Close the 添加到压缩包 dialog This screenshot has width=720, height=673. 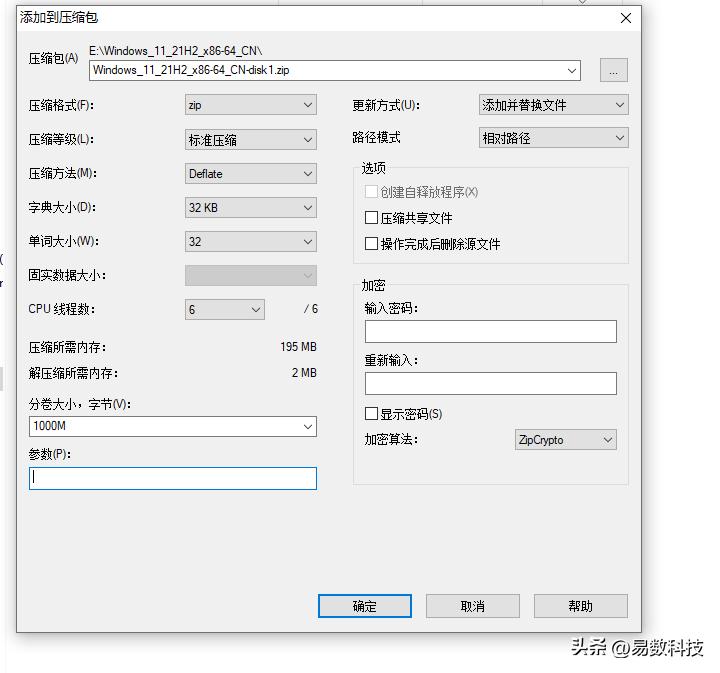[x=625, y=18]
